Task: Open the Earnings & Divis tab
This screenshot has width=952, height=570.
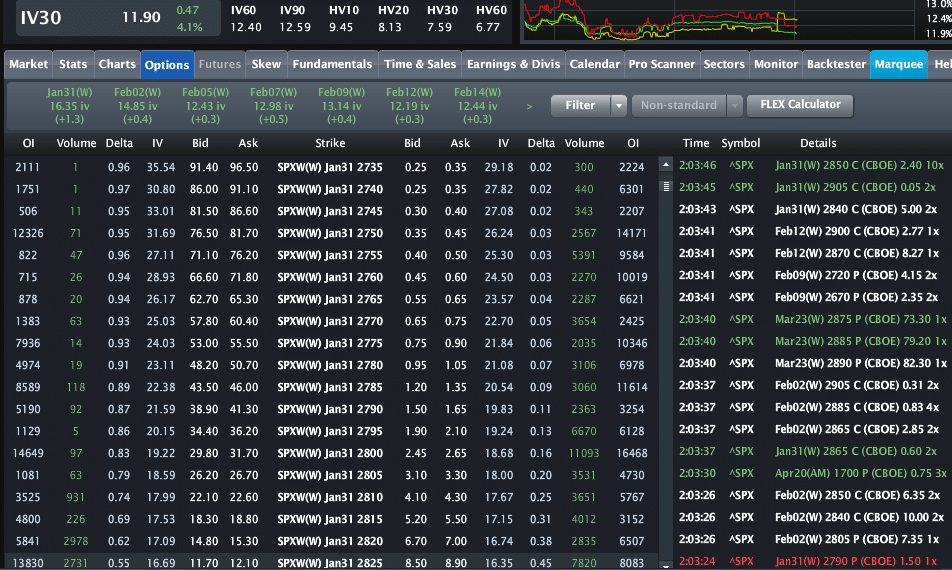Action: [513, 64]
